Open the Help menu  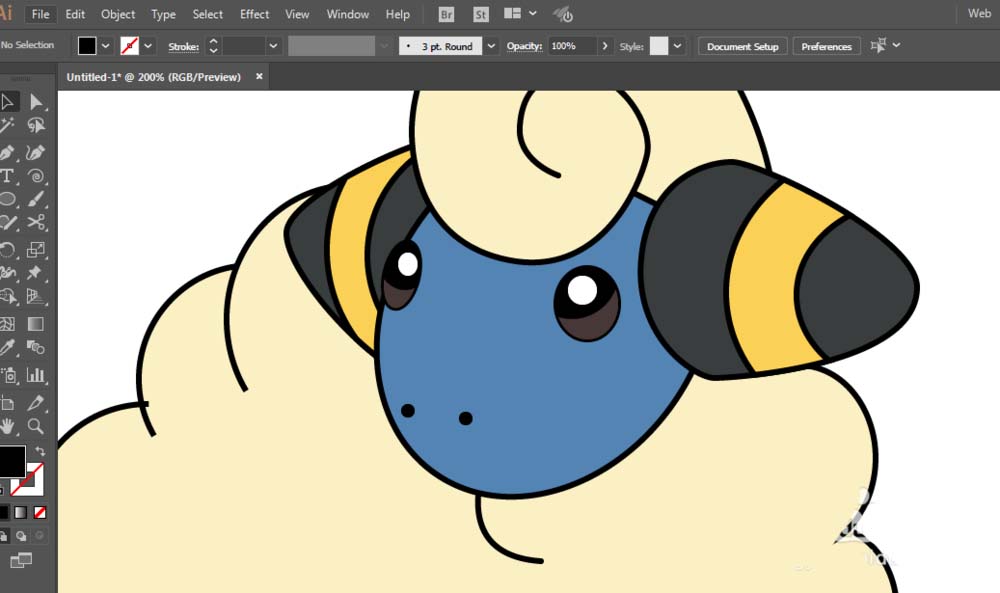coord(398,14)
